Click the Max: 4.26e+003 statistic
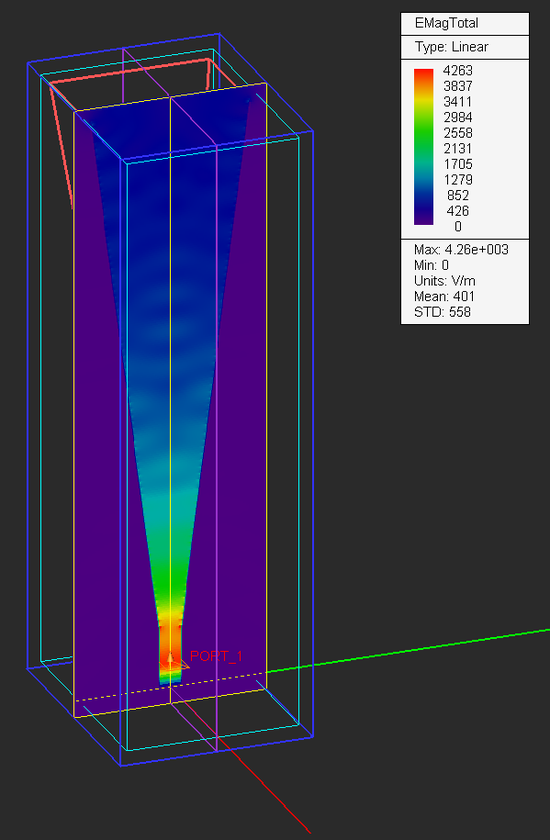This screenshot has width=550, height=840. (461, 249)
